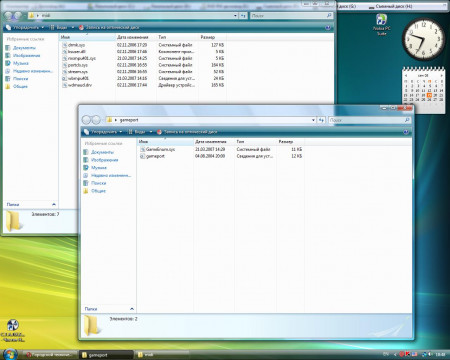The height and width of the screenshot is (360, 450).
Task: Go back in gameport window
Action: (x=86, y=120)
